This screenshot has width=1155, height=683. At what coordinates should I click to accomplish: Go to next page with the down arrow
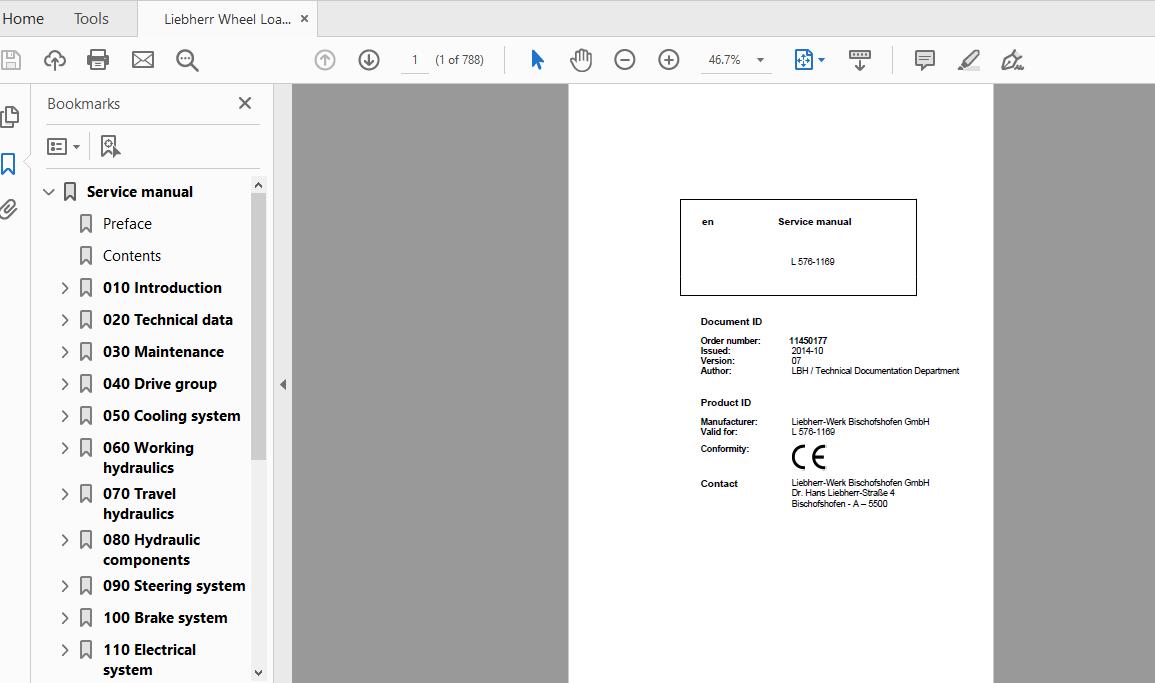pos(369,60)
